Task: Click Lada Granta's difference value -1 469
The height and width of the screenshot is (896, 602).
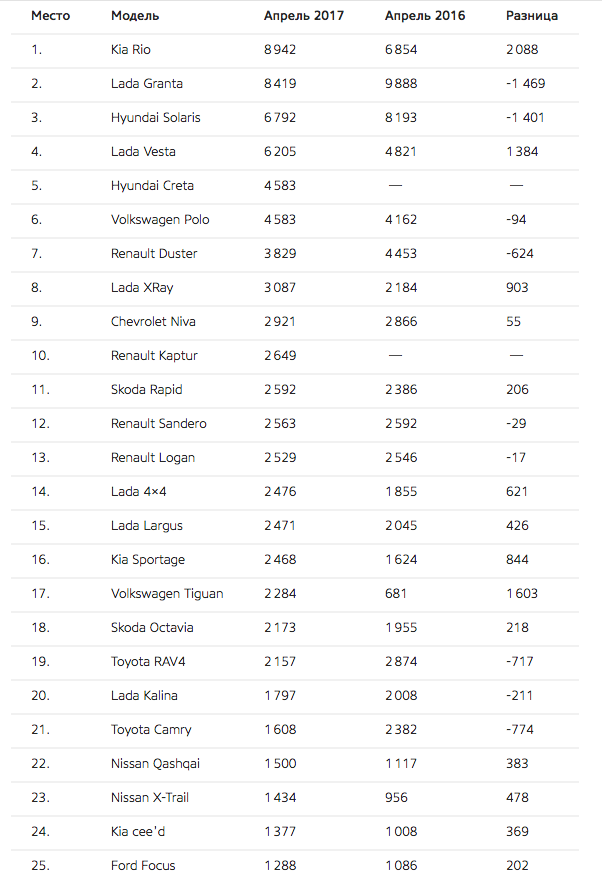Action: click(x=526, y=84)
